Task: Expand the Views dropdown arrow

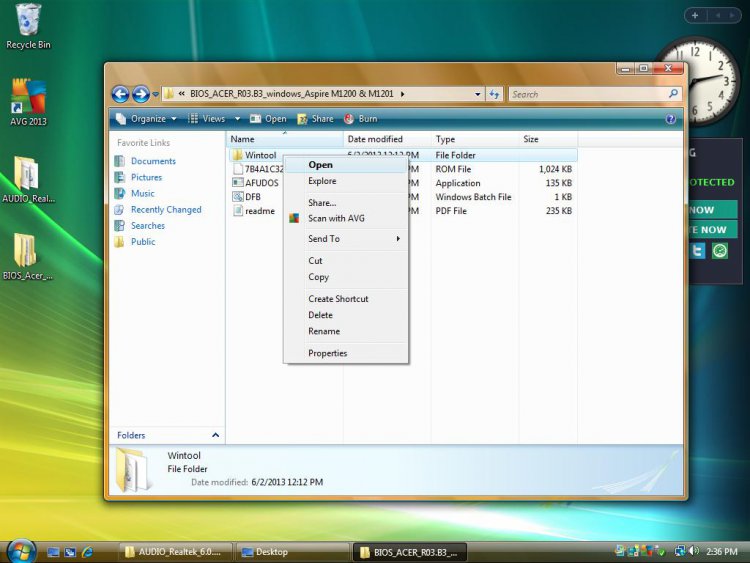Action: 237,119
